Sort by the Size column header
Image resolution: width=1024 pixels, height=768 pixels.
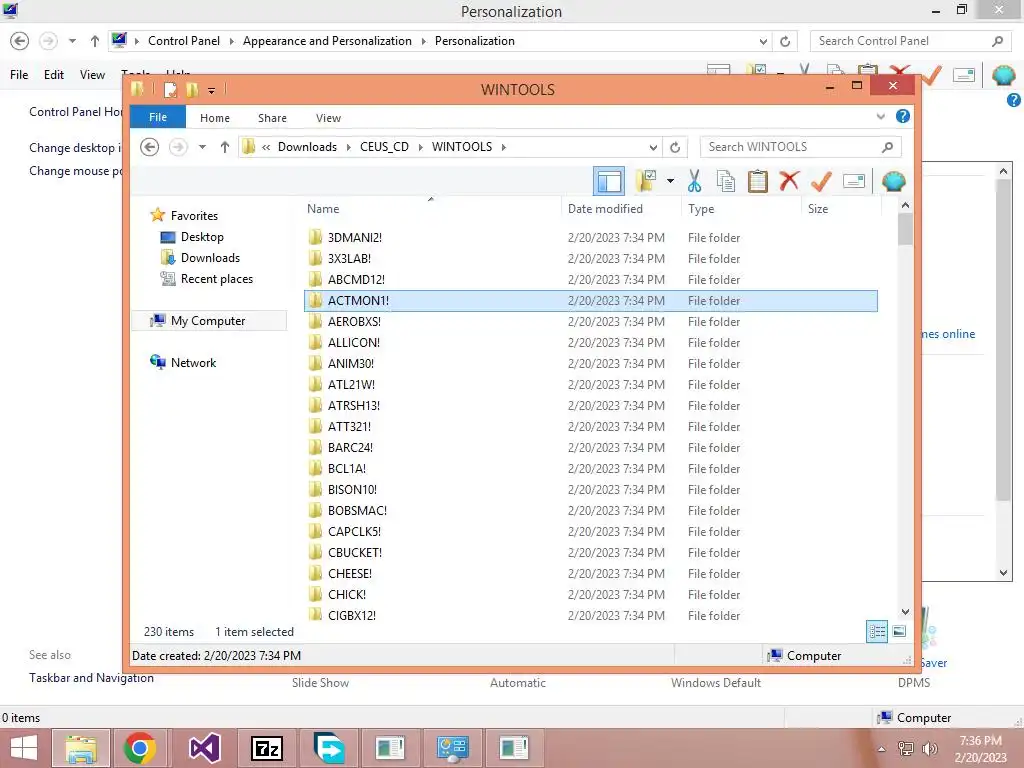pyautogui.click(x=818, y=209)
